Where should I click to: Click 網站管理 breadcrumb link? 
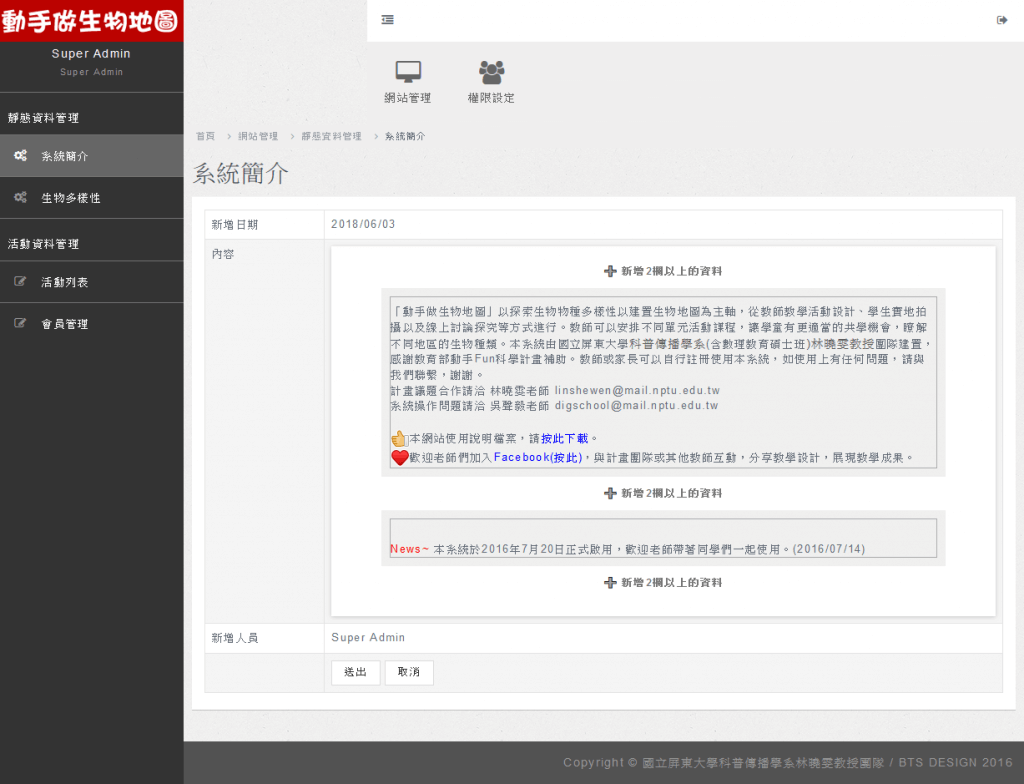click(x=258, y=136)
